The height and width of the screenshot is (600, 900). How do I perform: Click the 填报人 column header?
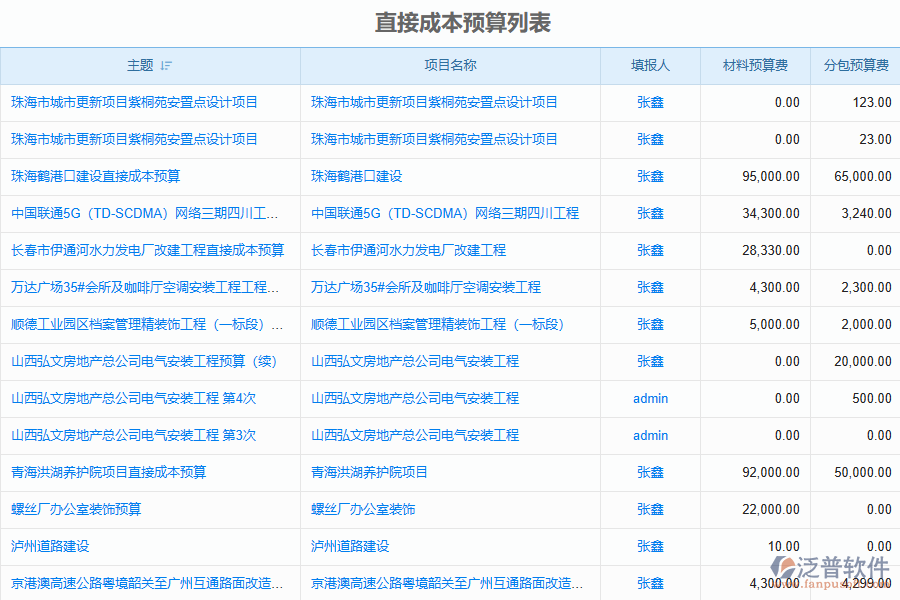[650, 66]
